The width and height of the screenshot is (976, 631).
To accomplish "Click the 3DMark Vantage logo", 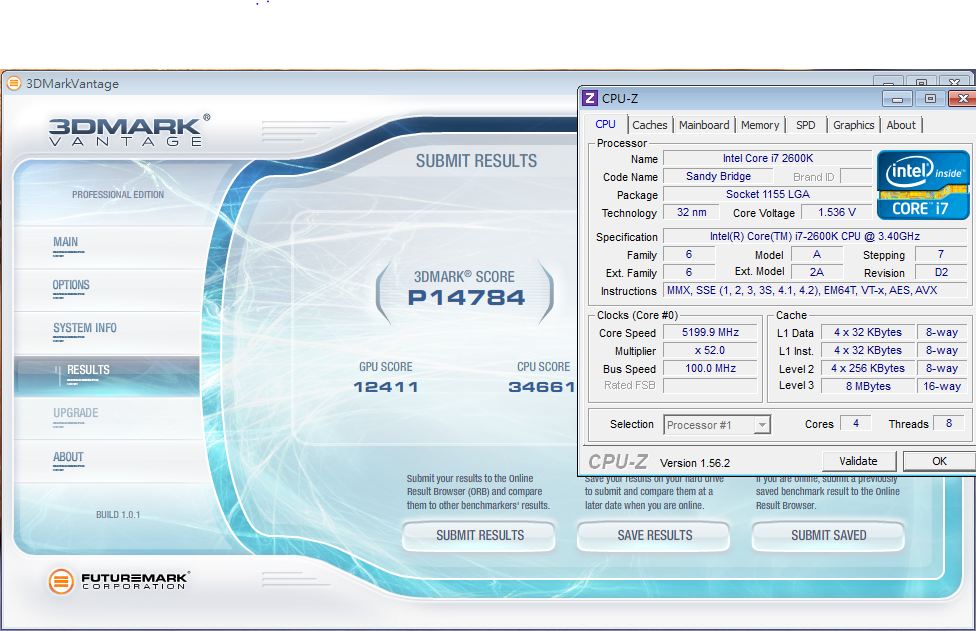I will [129, 130].
